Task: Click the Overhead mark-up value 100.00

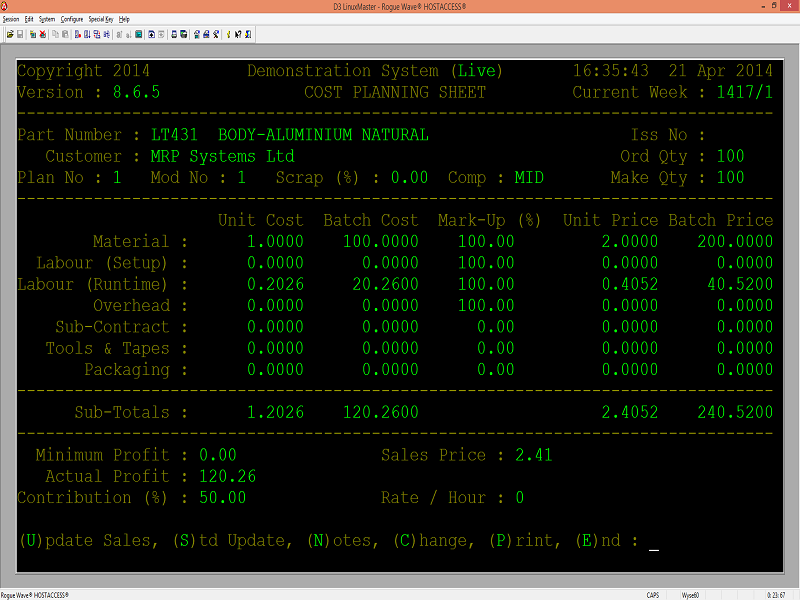Action: tap(486, 306)
